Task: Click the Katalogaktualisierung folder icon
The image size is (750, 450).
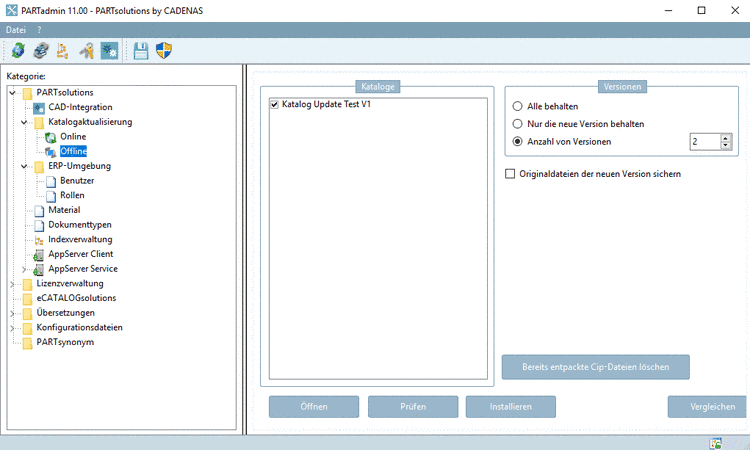Action: tap(39, 122)
